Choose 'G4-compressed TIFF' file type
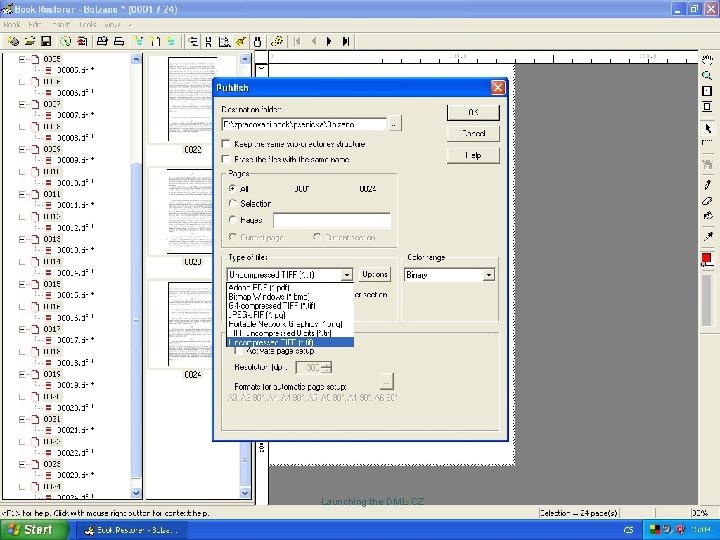The height and width of the screenshot is (540, 720). pos(290,306)
